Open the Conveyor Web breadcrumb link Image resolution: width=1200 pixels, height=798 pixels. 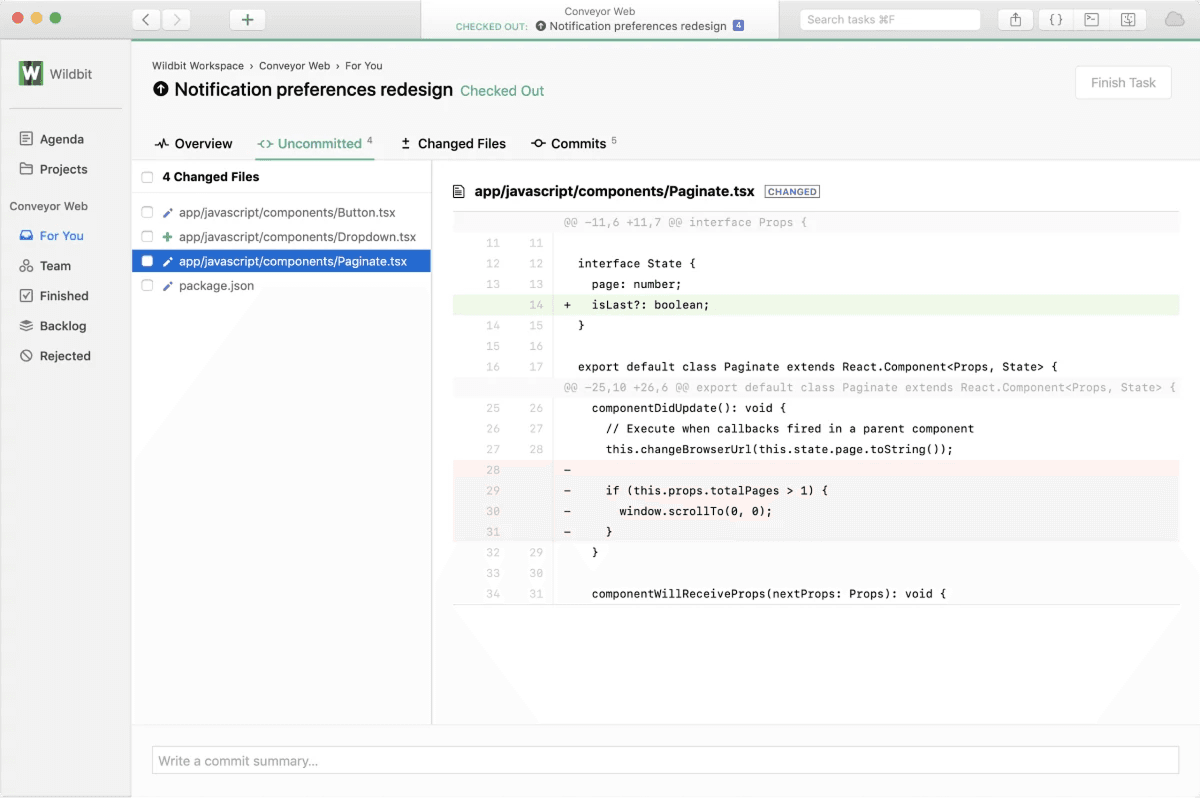(x=294, y=66)
